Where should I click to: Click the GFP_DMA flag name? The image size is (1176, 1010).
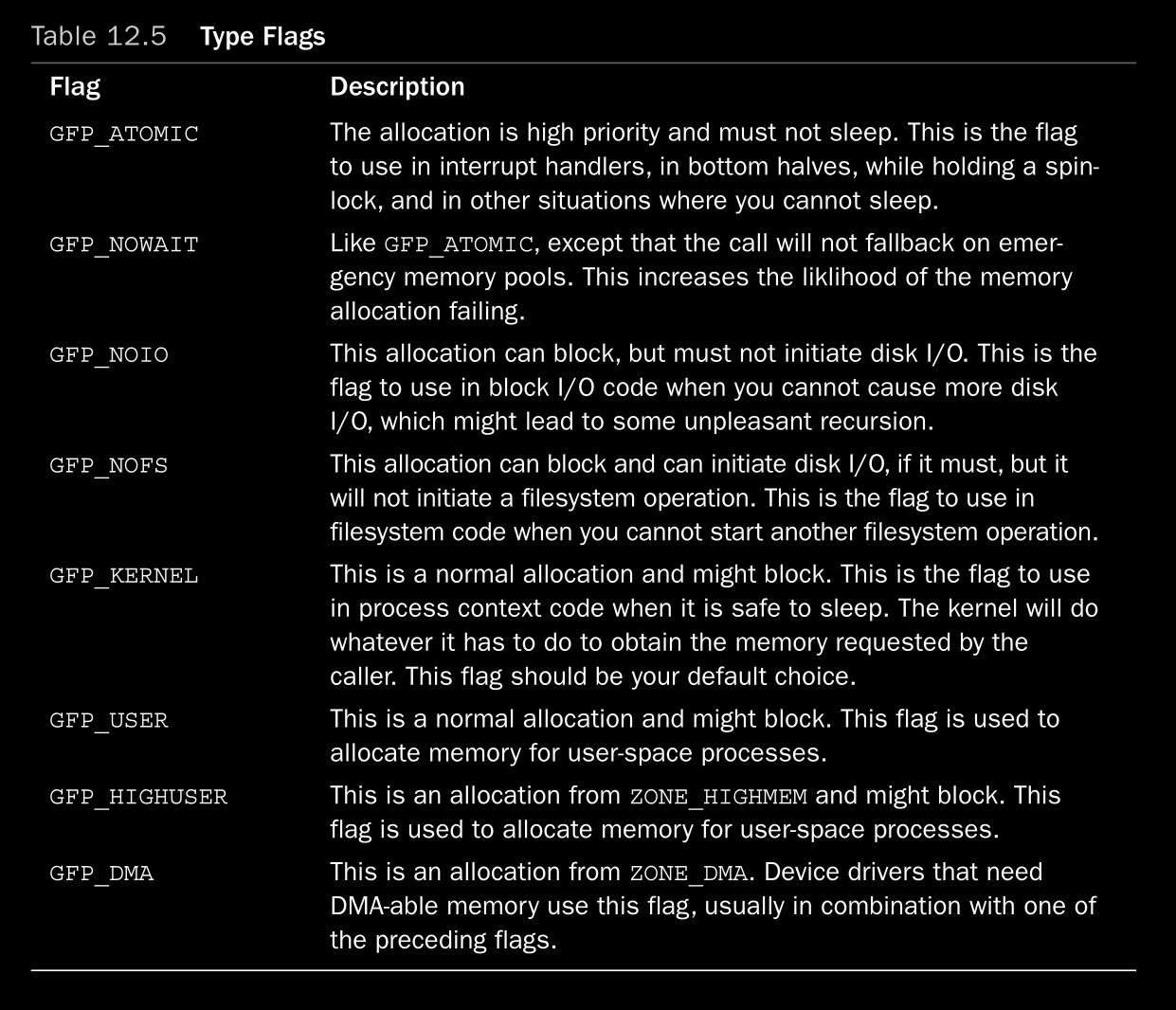(x=101, y=873)
